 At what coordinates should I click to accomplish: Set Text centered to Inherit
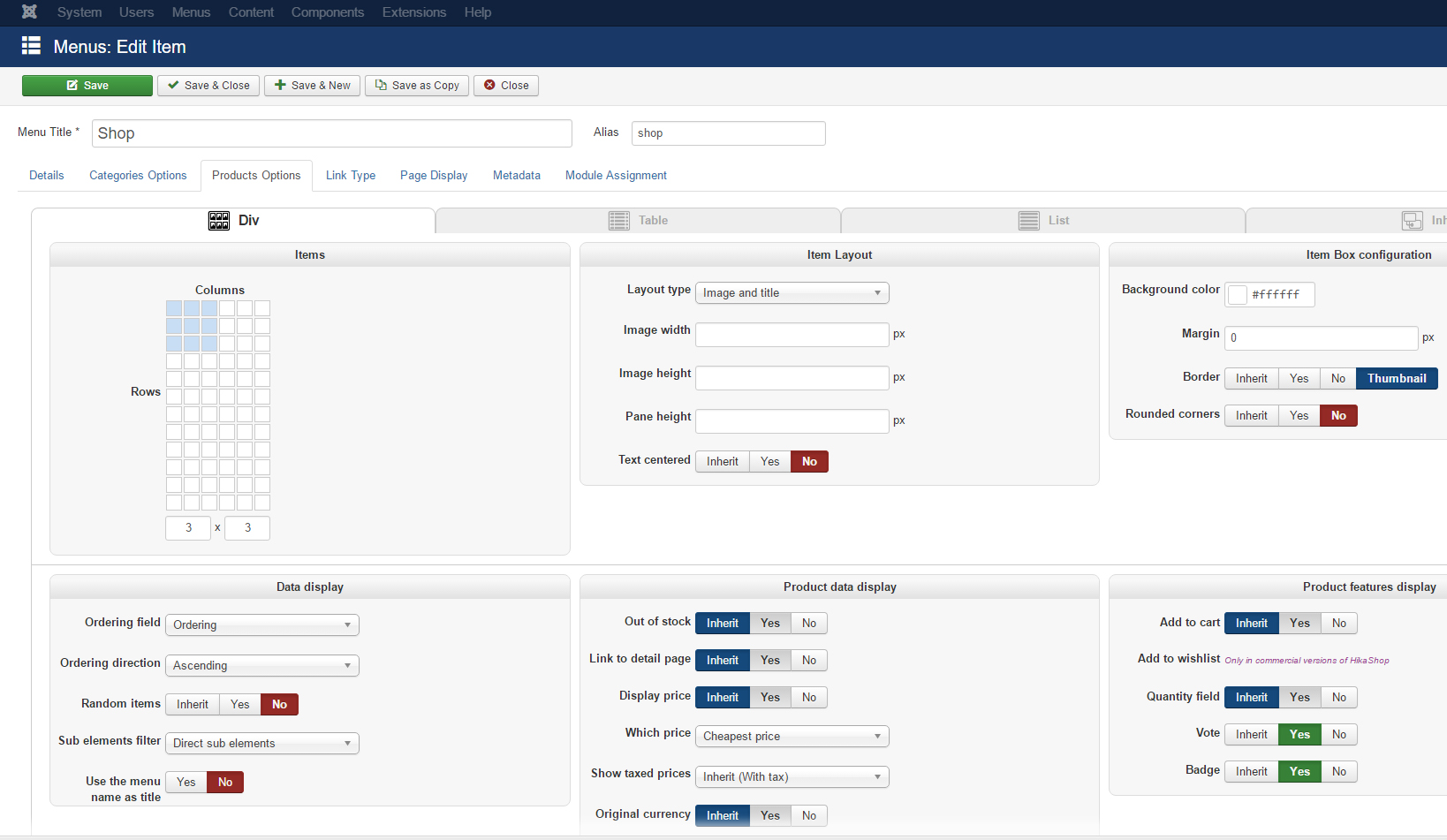723,462
